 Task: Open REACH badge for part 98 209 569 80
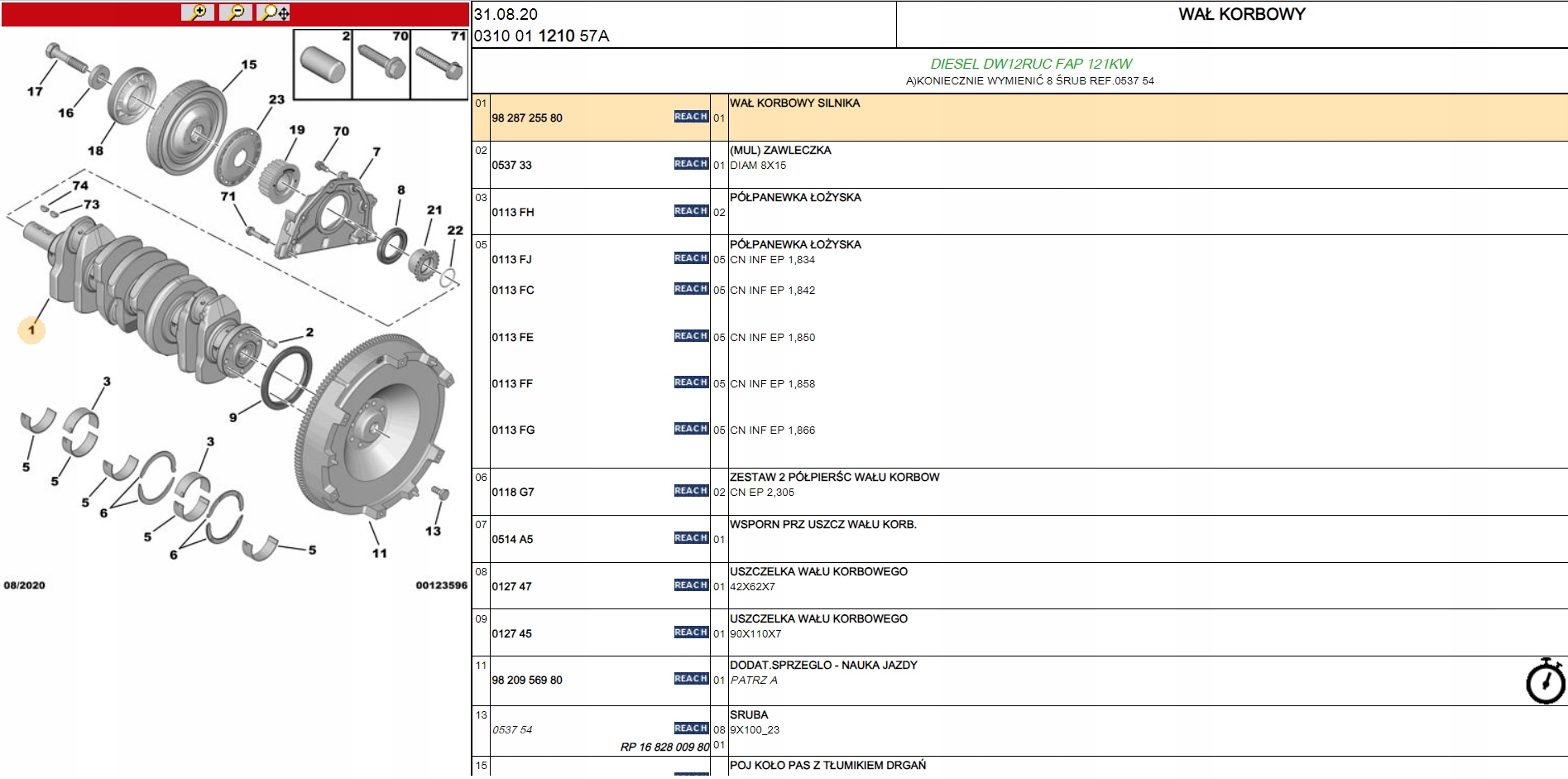tap(691, 679)
